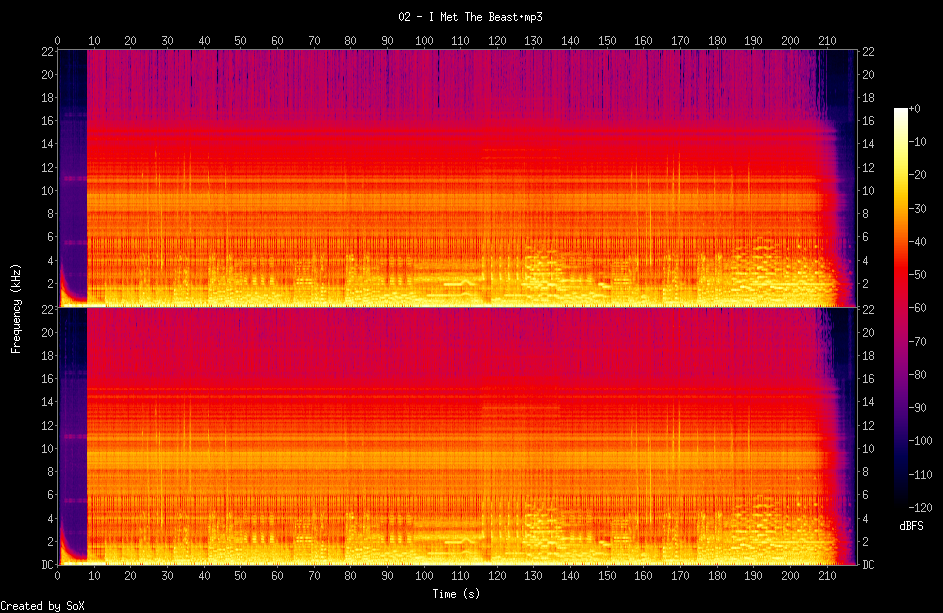Click the "Frequency (kHz)" axis label
The image size is (943, 613).
pos(16,306)
